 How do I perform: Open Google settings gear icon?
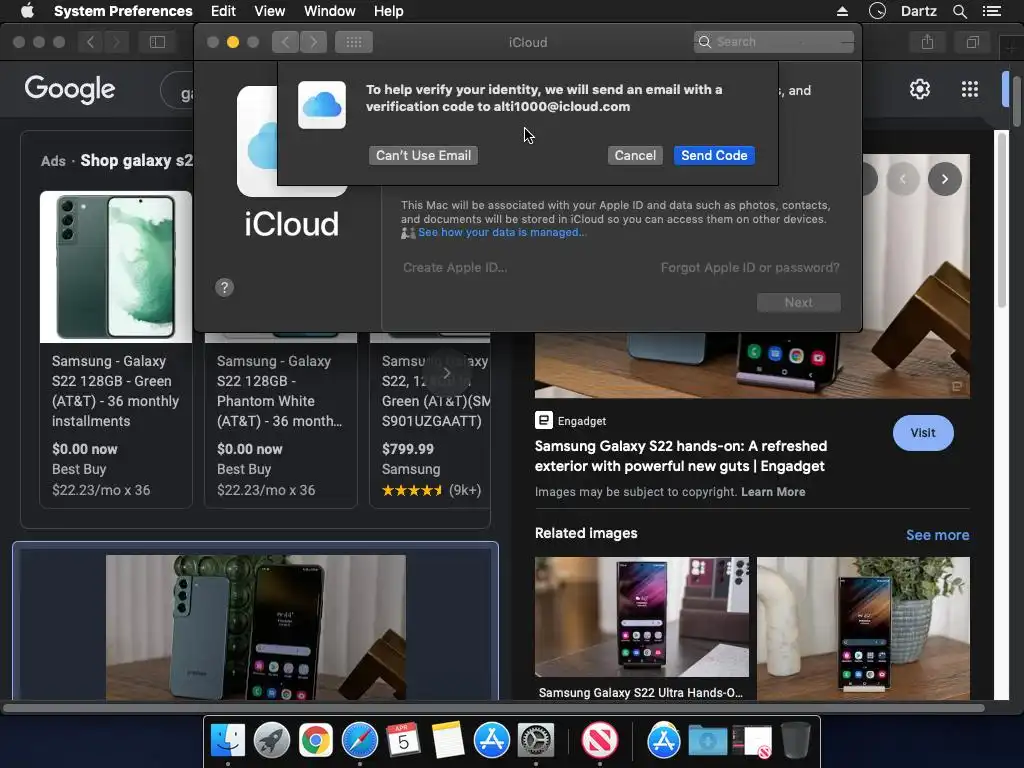[920, 89]
